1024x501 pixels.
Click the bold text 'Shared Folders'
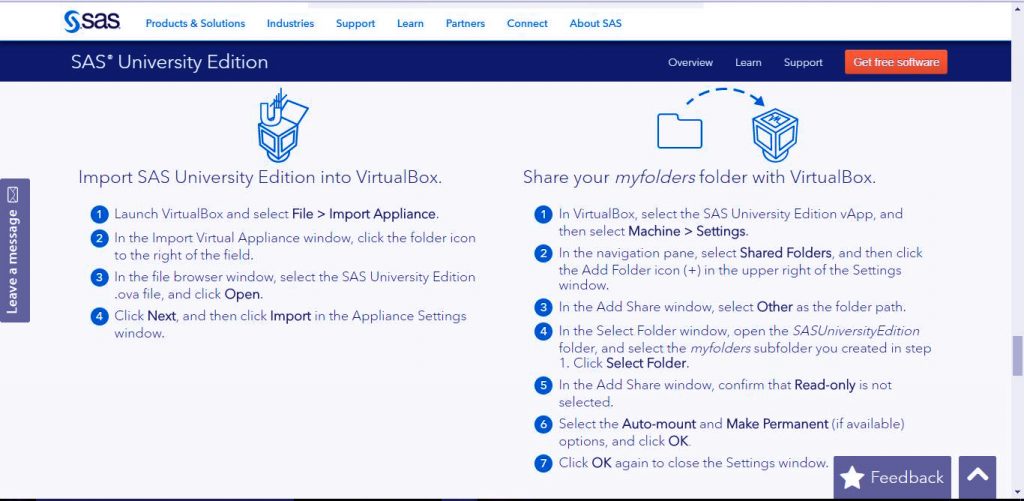(786, 253)
